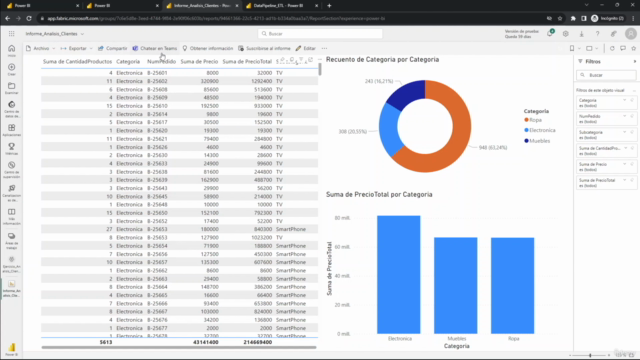Reload the browser page
This screenshot has width=640, height=360.
click(29, 18)
